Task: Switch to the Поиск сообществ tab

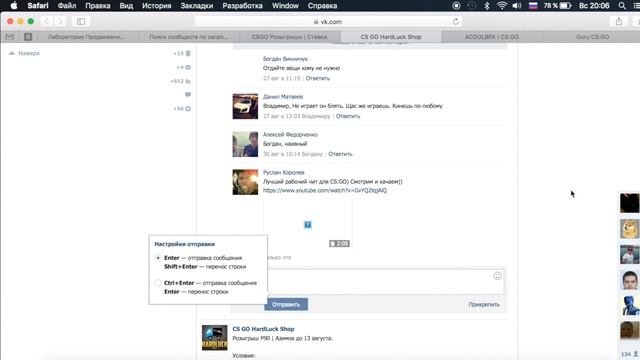Action: click(x=189, y=37)
